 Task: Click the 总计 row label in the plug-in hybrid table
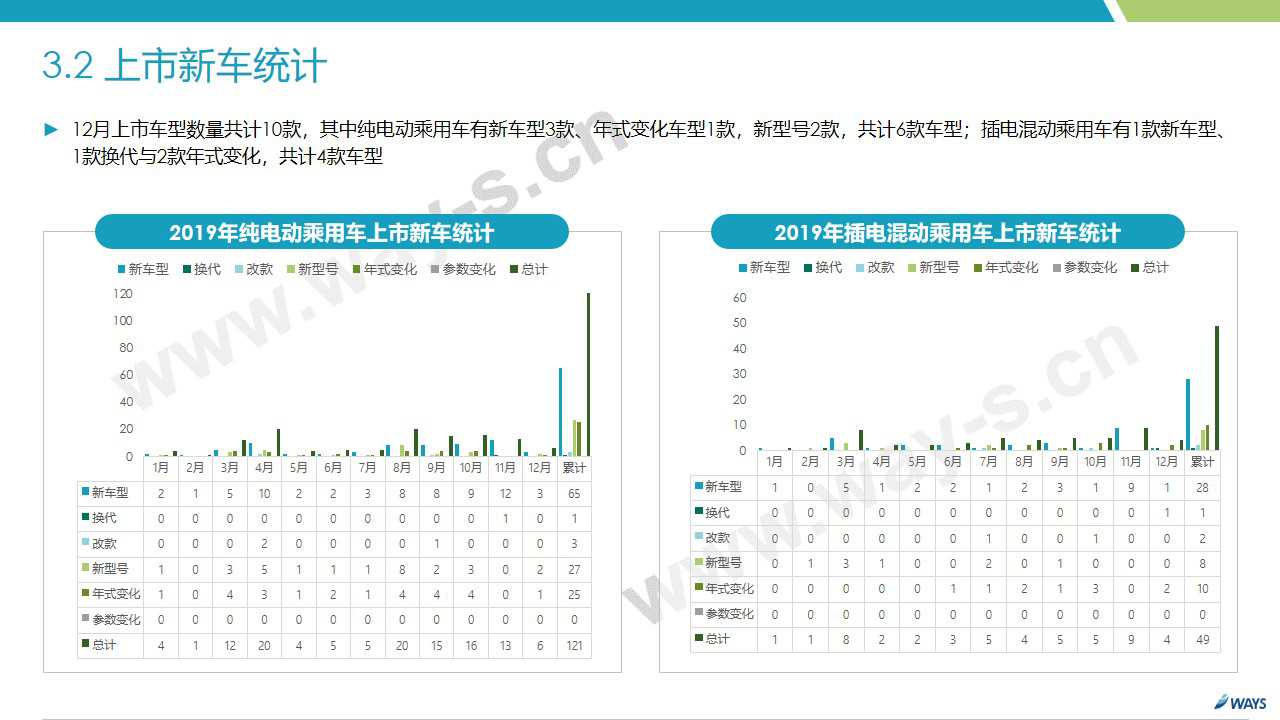click(x=717, y=639)
